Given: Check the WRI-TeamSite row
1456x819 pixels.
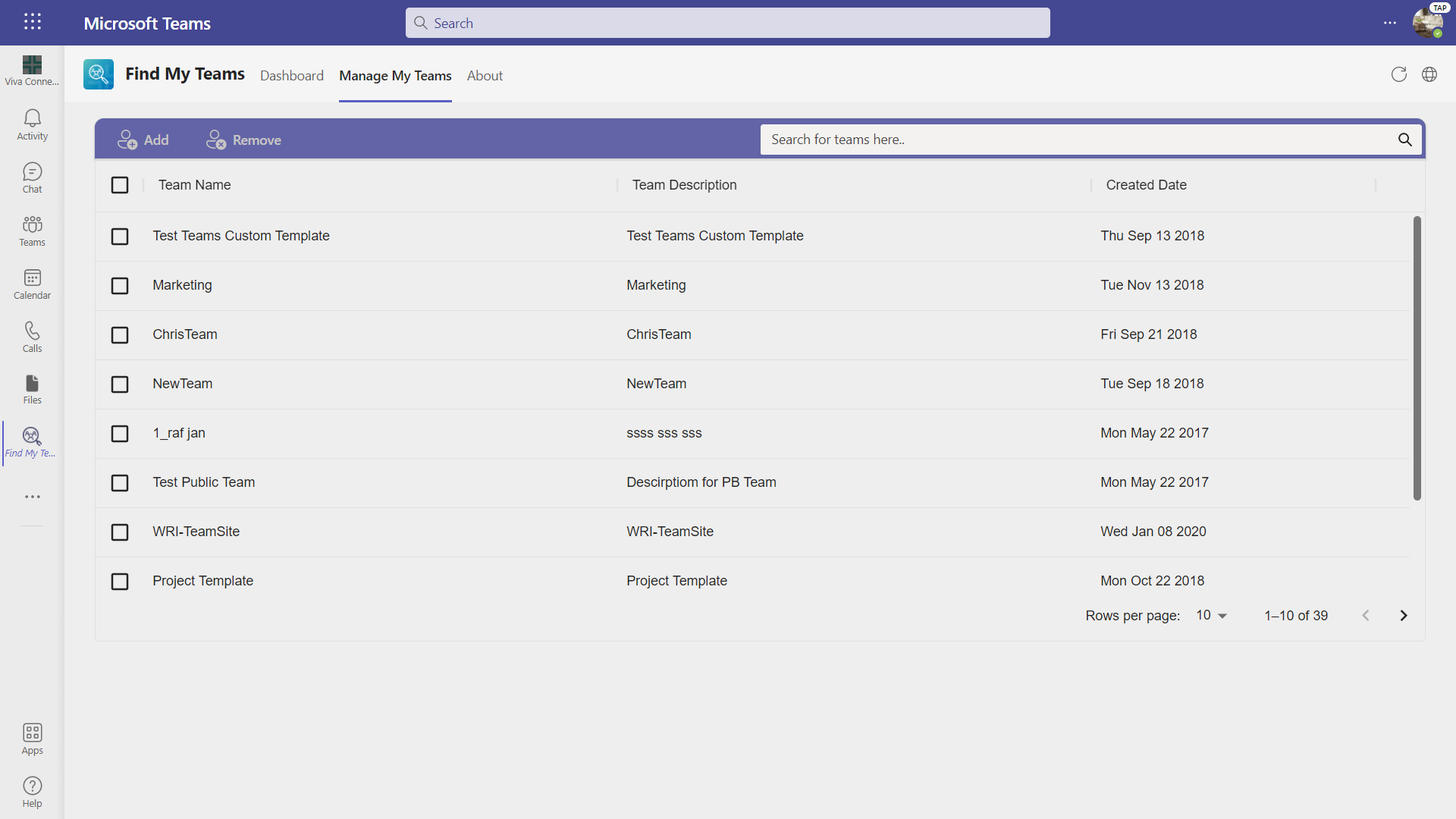Looking at the screenshot, I should coord(120,532).
